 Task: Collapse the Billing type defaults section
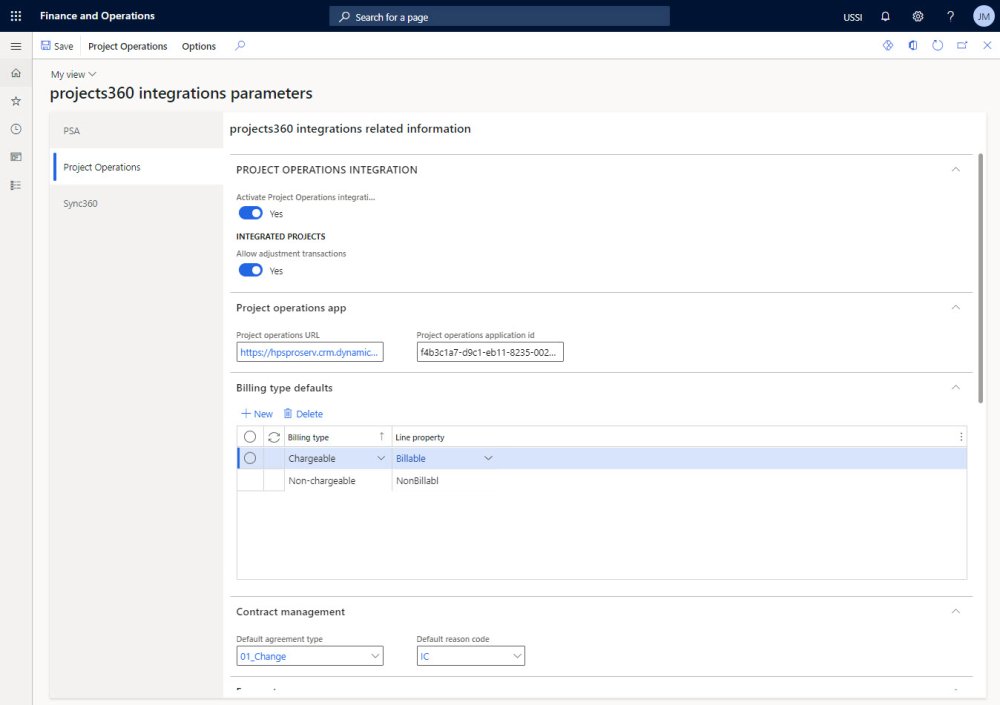955,388
